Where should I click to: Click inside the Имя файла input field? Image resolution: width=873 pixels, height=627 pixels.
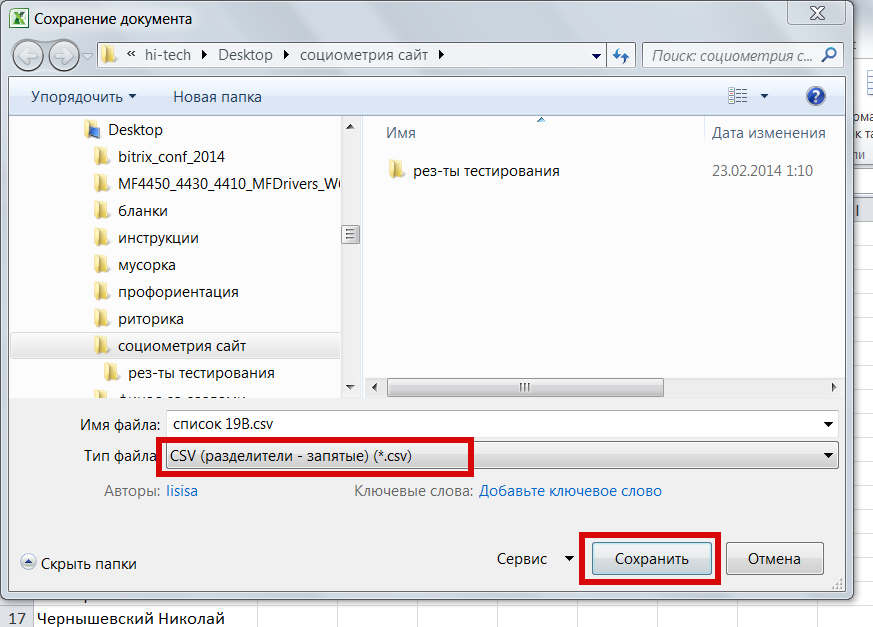click(x=400, y=423)
